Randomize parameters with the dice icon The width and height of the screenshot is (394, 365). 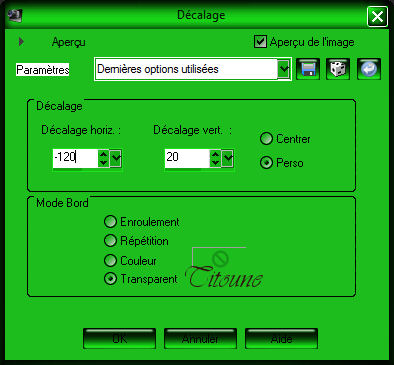click(338, 69)
